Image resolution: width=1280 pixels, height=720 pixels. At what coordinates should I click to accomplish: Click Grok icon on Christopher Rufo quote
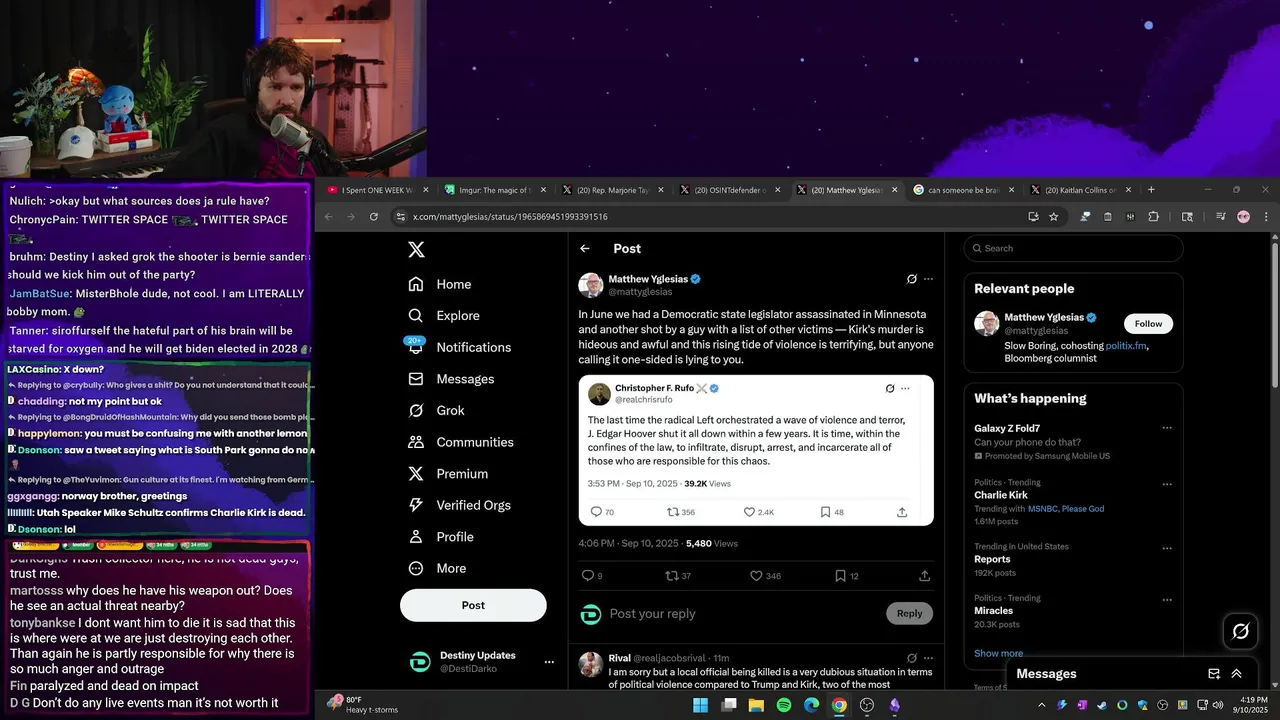pos(889,388)
